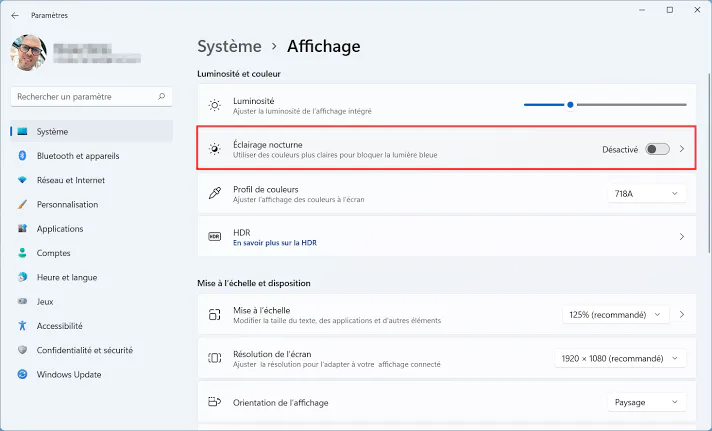Click the Orientation de l'affichage icon
712x431 pixels.
click(214, 401)
